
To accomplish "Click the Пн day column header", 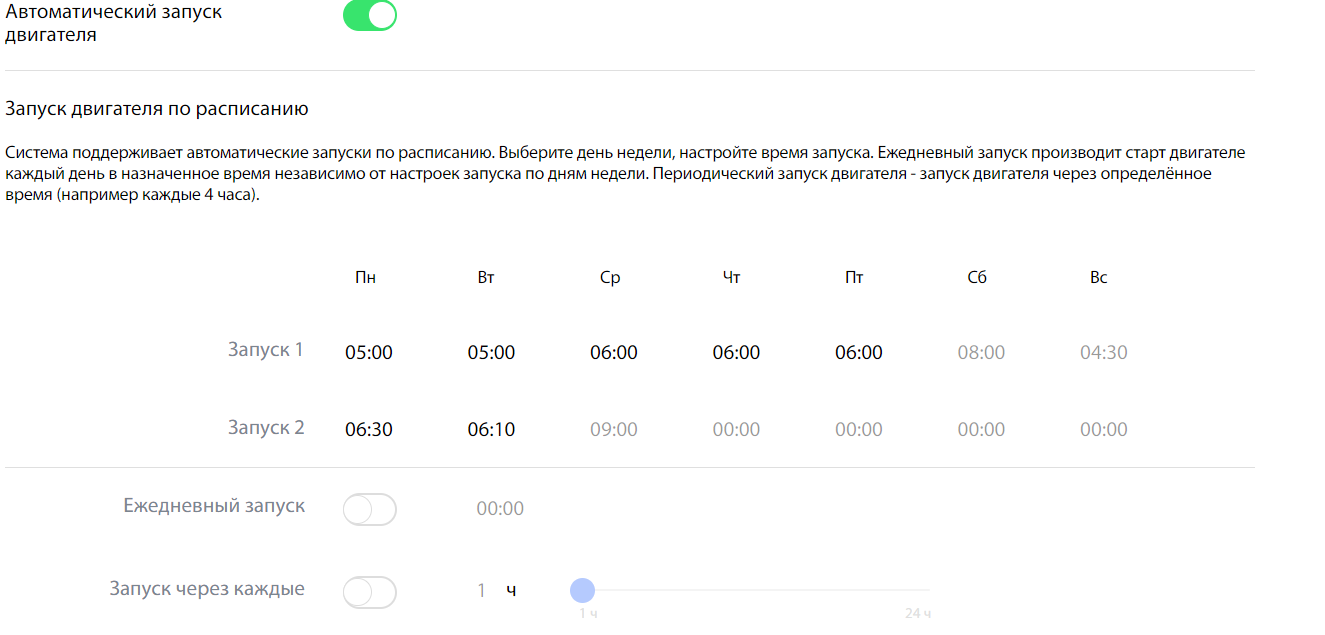I will click(x=365, y=278).
